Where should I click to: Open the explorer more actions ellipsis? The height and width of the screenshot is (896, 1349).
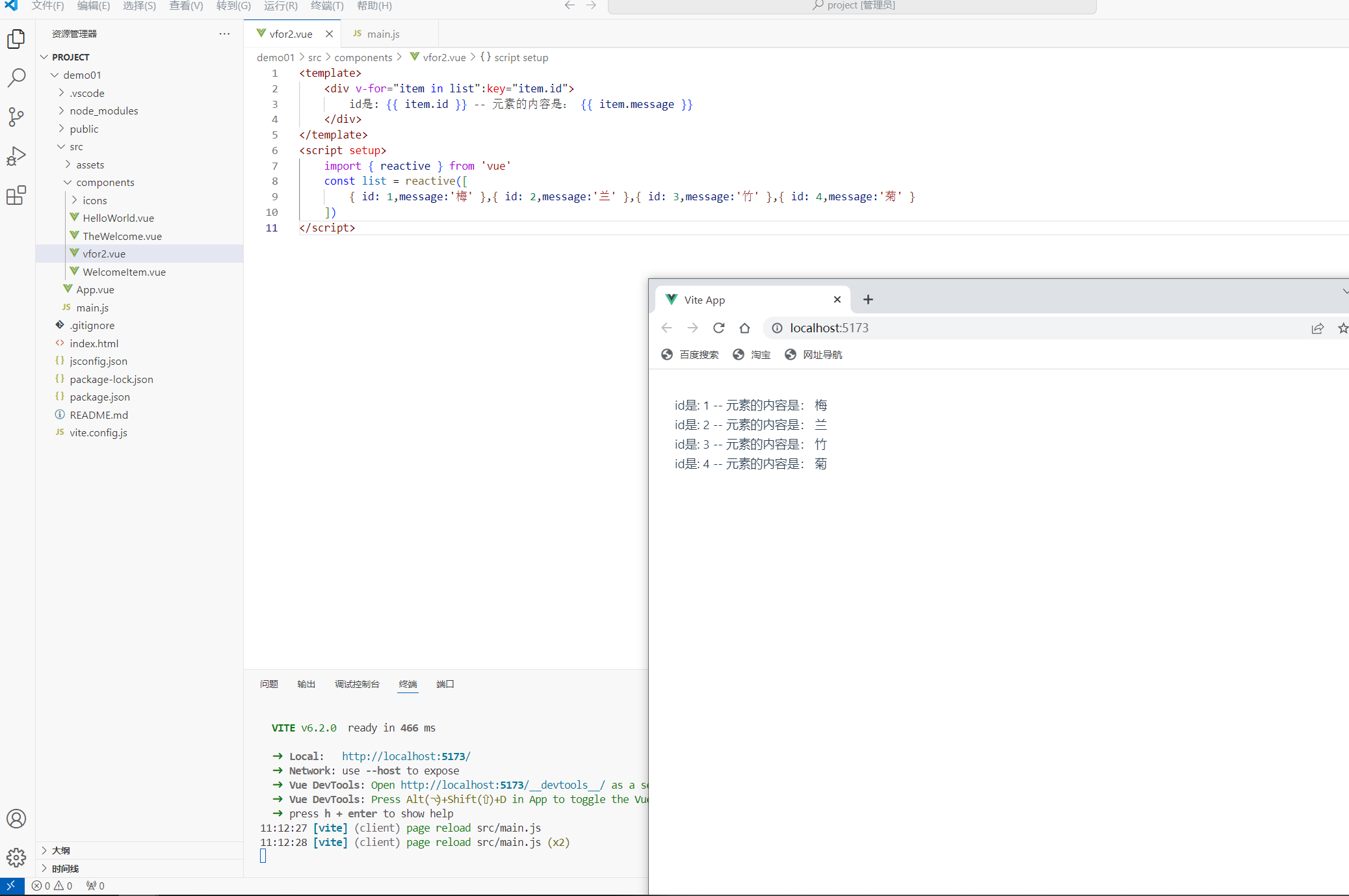[224, 34]
